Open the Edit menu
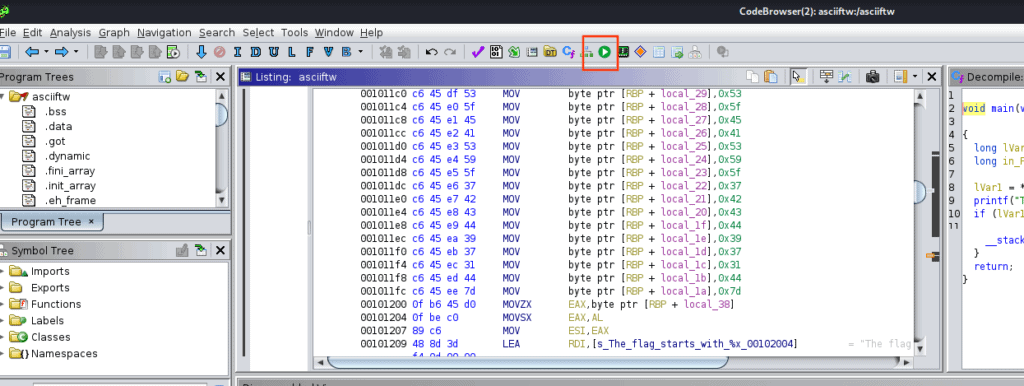Screen dimensions: 1024x386 [33, 33]
